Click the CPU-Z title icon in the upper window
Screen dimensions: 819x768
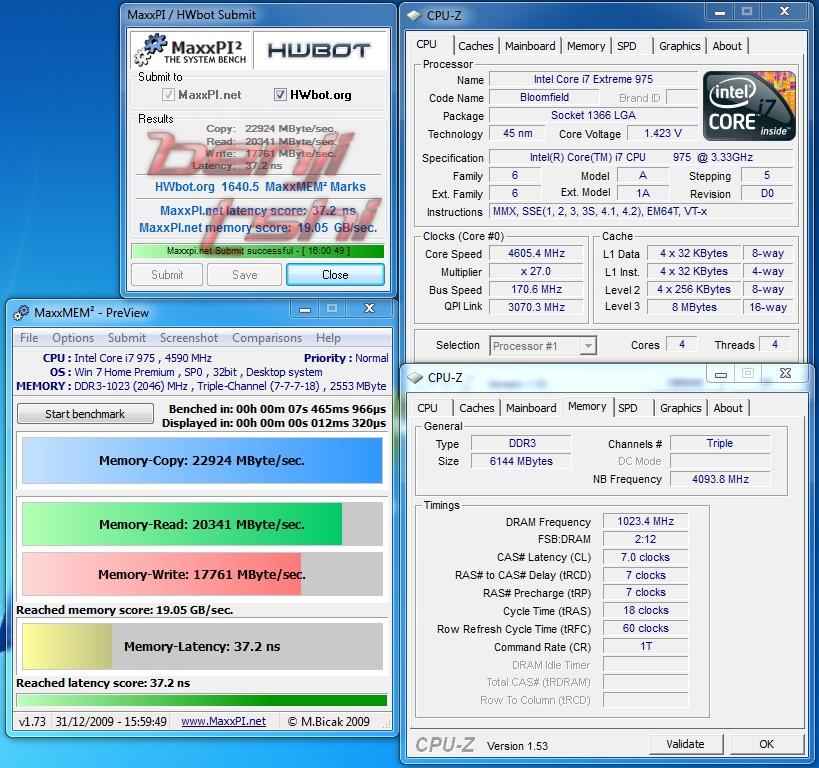[x=415, y=16]
